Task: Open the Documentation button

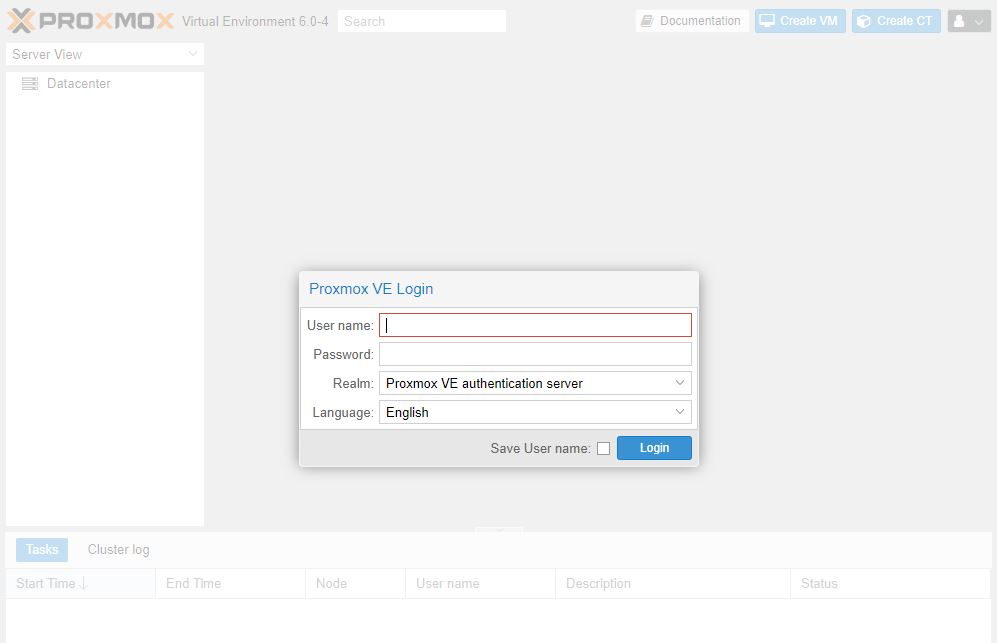Action: 692,21
